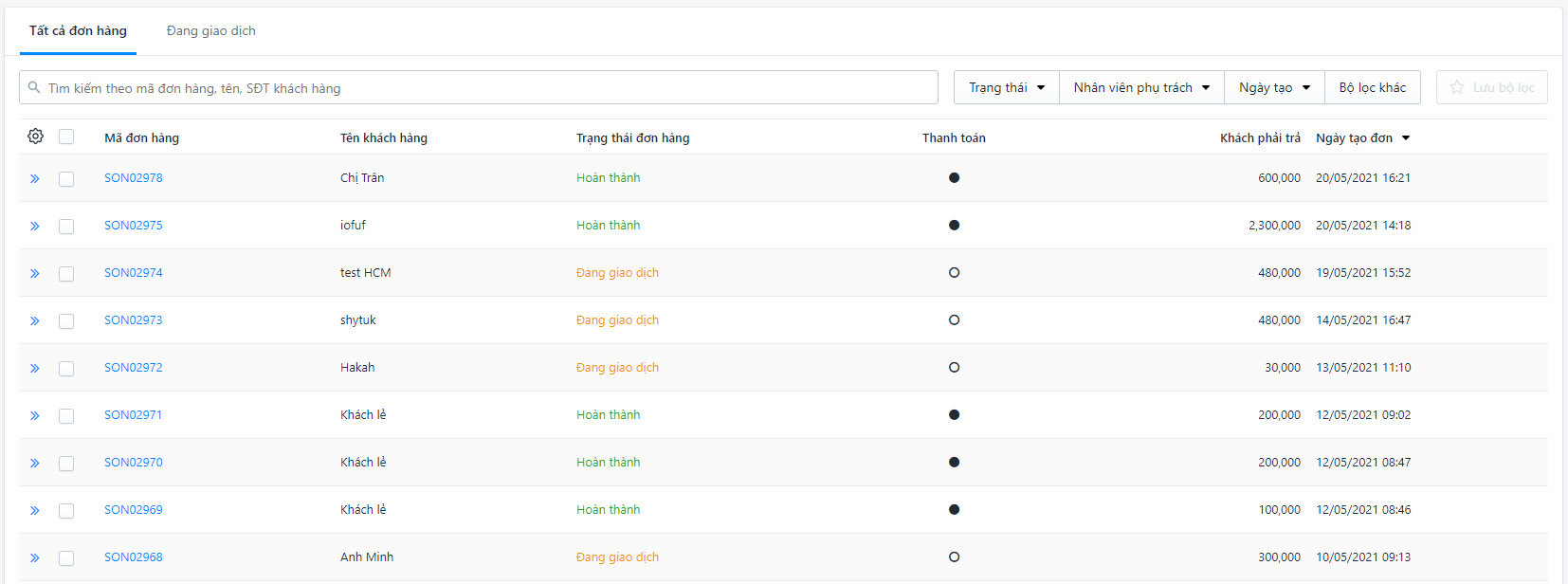
Task: Click the unpaid circle icon for SON02973
Action: coord(954,320)
